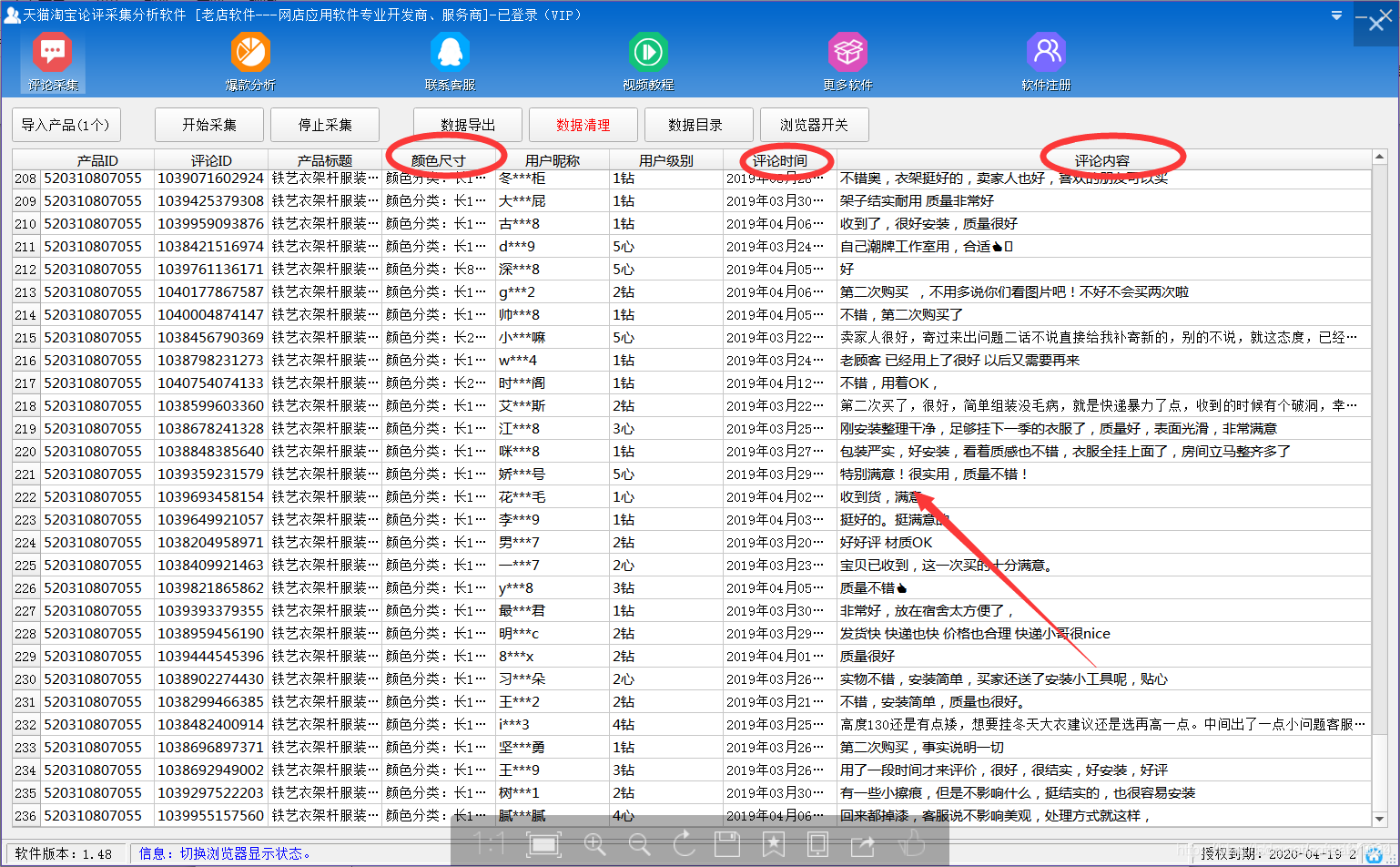Select the comment ID cell 1038421516974

click(211, 247)
